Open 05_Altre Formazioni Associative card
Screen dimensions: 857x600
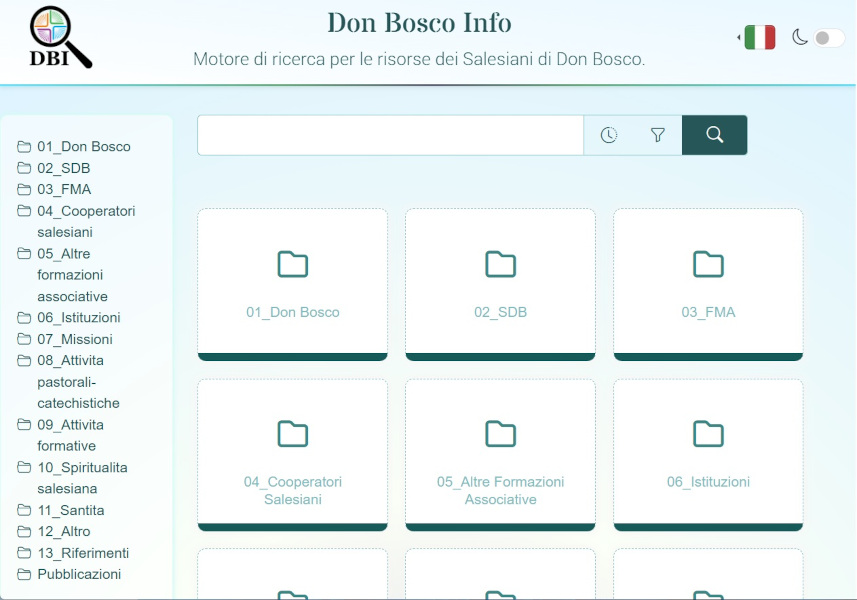click(x=500, y=455)
